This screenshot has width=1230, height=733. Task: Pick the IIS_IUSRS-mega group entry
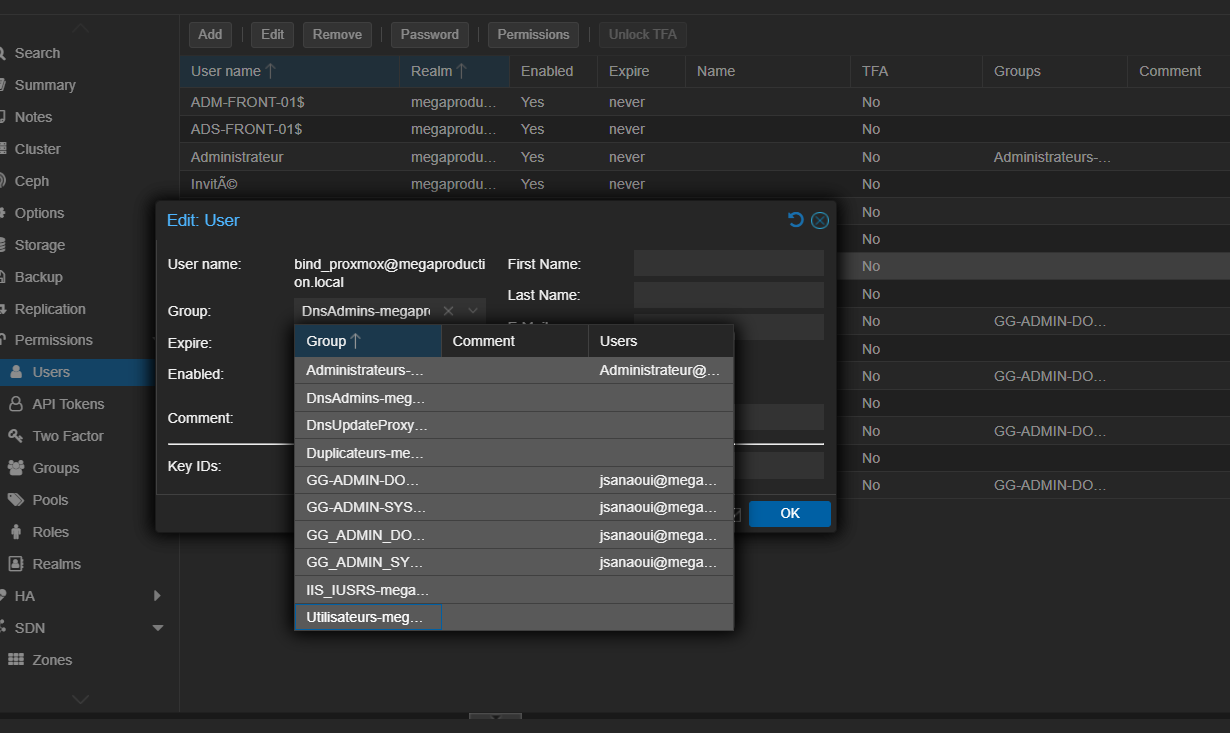(367, 590)
